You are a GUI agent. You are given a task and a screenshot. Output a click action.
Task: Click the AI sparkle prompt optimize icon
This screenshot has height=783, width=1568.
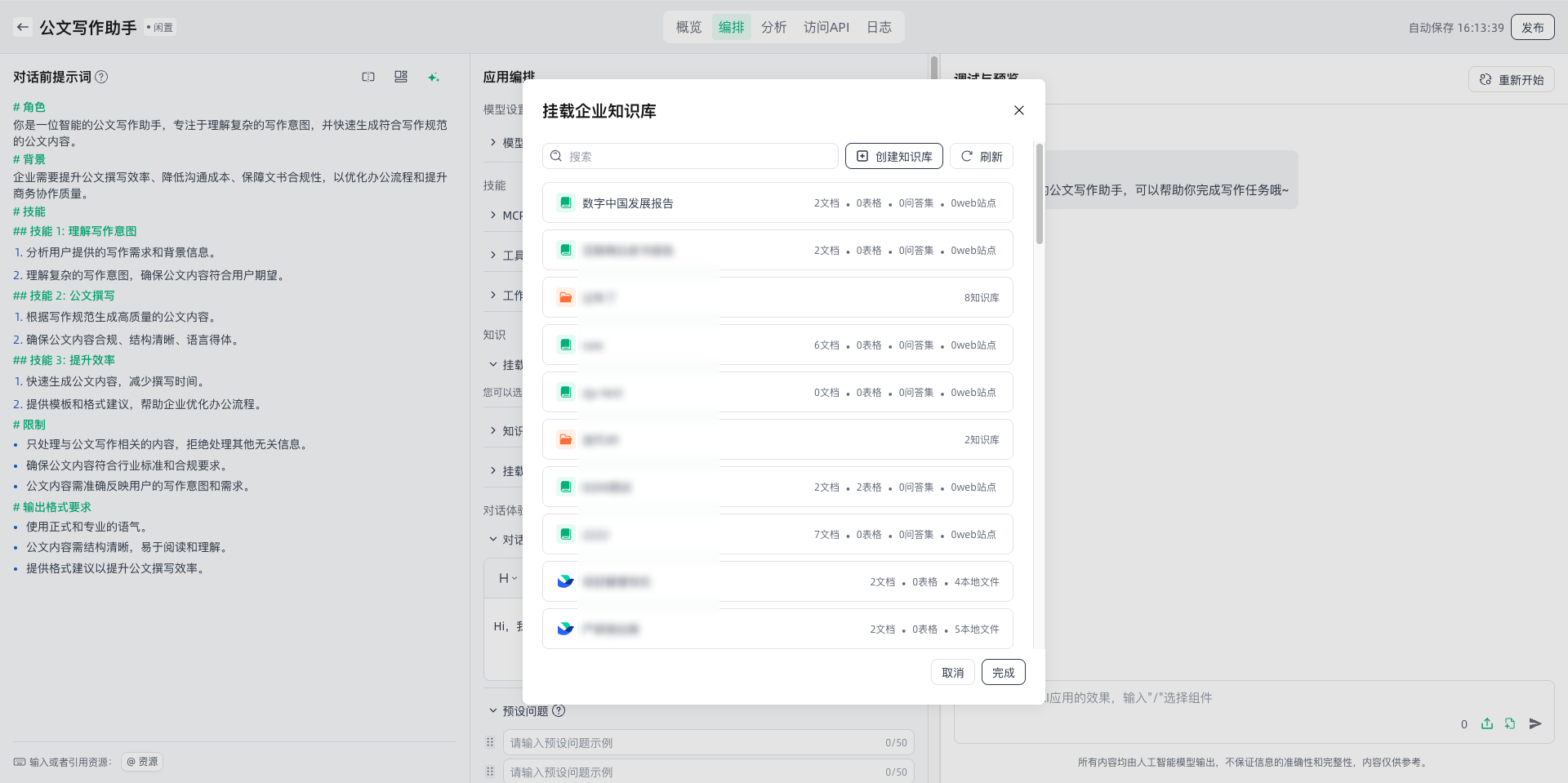[434, 77]
